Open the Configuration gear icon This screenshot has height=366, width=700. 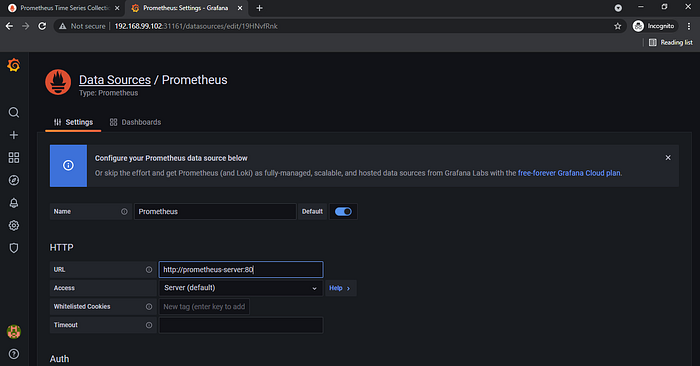(14, 225)
